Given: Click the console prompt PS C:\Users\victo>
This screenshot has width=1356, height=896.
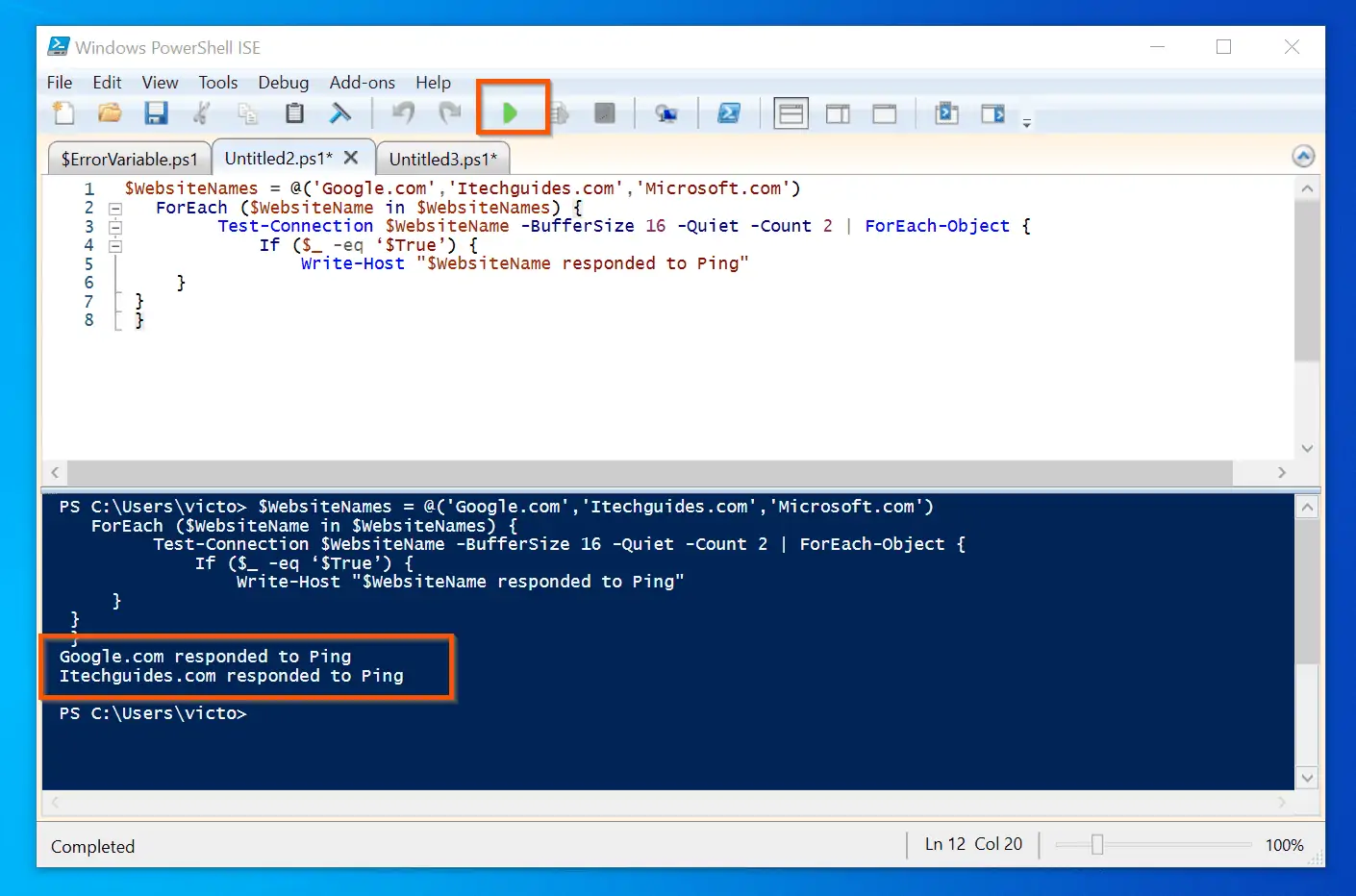Looking at the screenshot, I should click(153, 713).
